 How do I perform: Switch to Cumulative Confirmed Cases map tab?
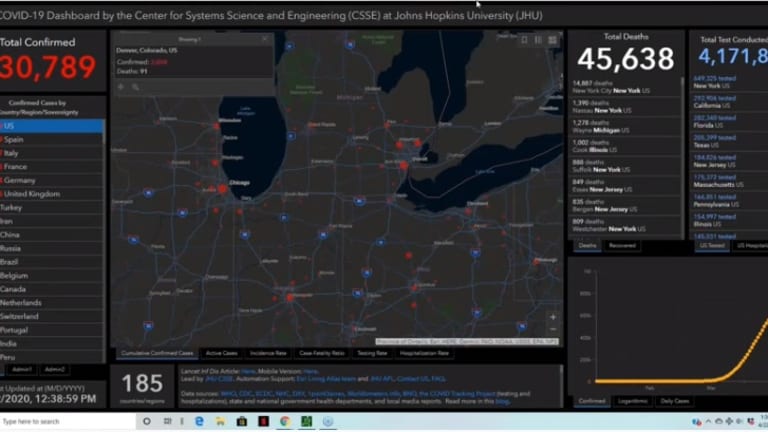click(157, 353)
